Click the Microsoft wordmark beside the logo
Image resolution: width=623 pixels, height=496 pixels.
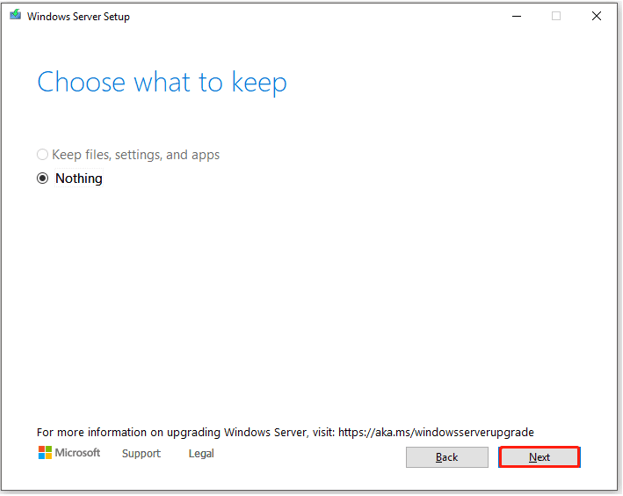point(77,452)
